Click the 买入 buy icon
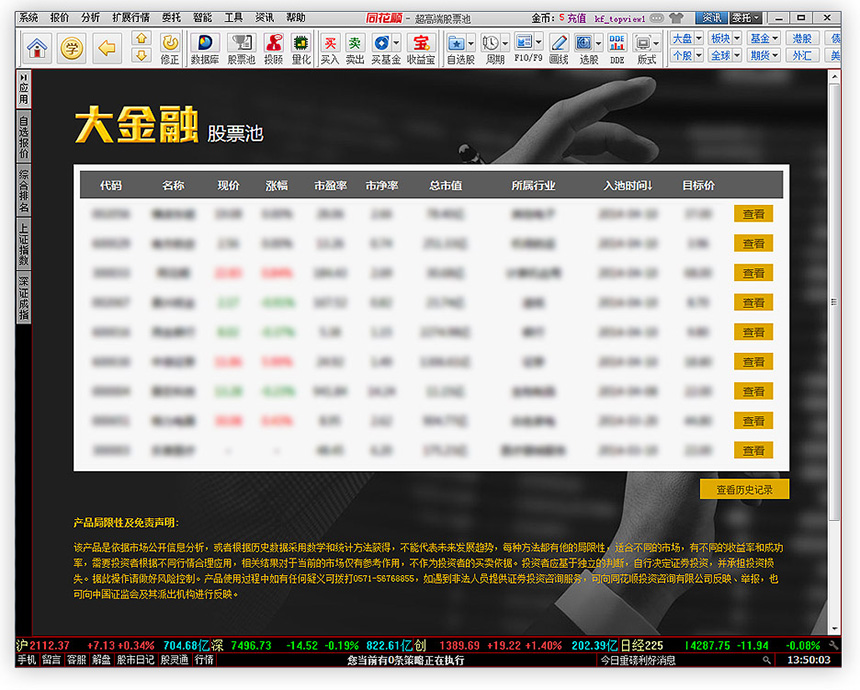Viewport: 860px width, 690px height. [330, 49]
